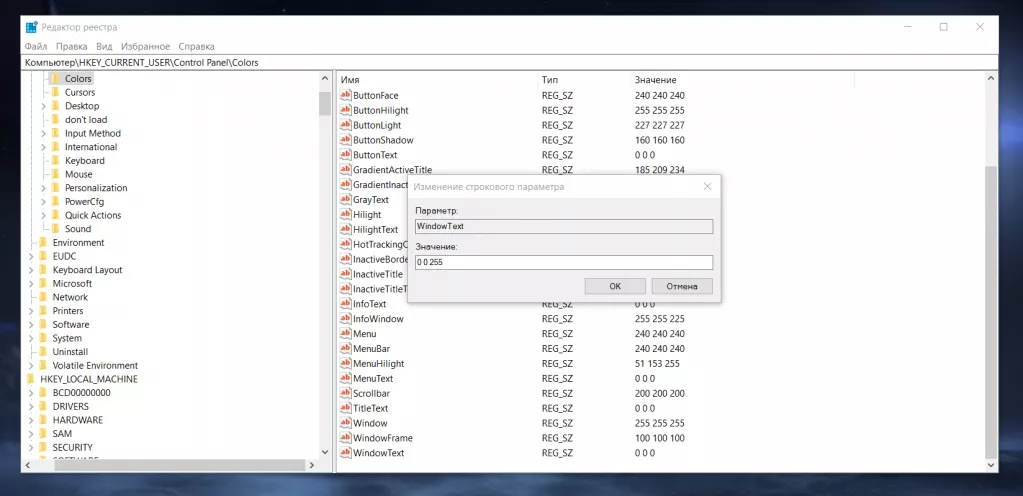Open the Файл menu

click(36, 46)
